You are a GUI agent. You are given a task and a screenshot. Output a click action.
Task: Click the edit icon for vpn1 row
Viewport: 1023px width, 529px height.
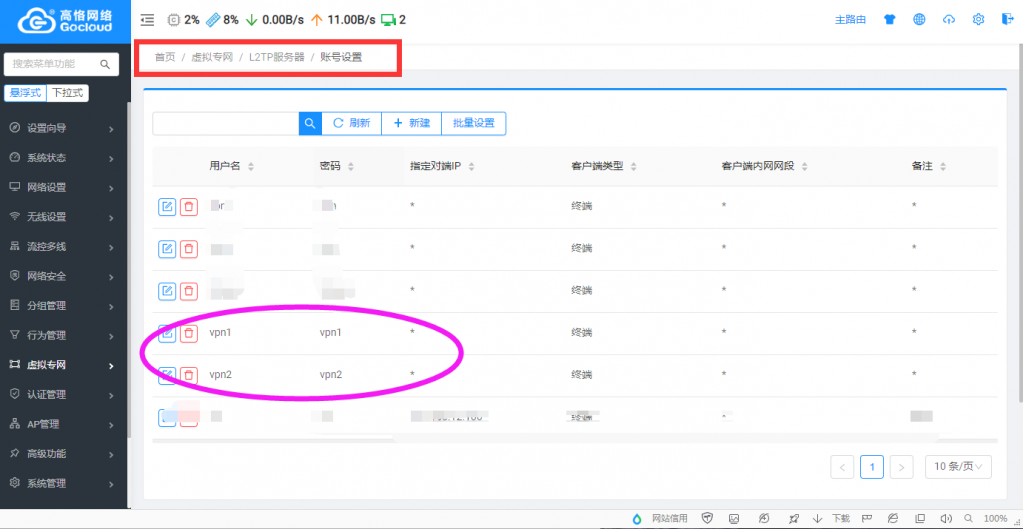167,334
